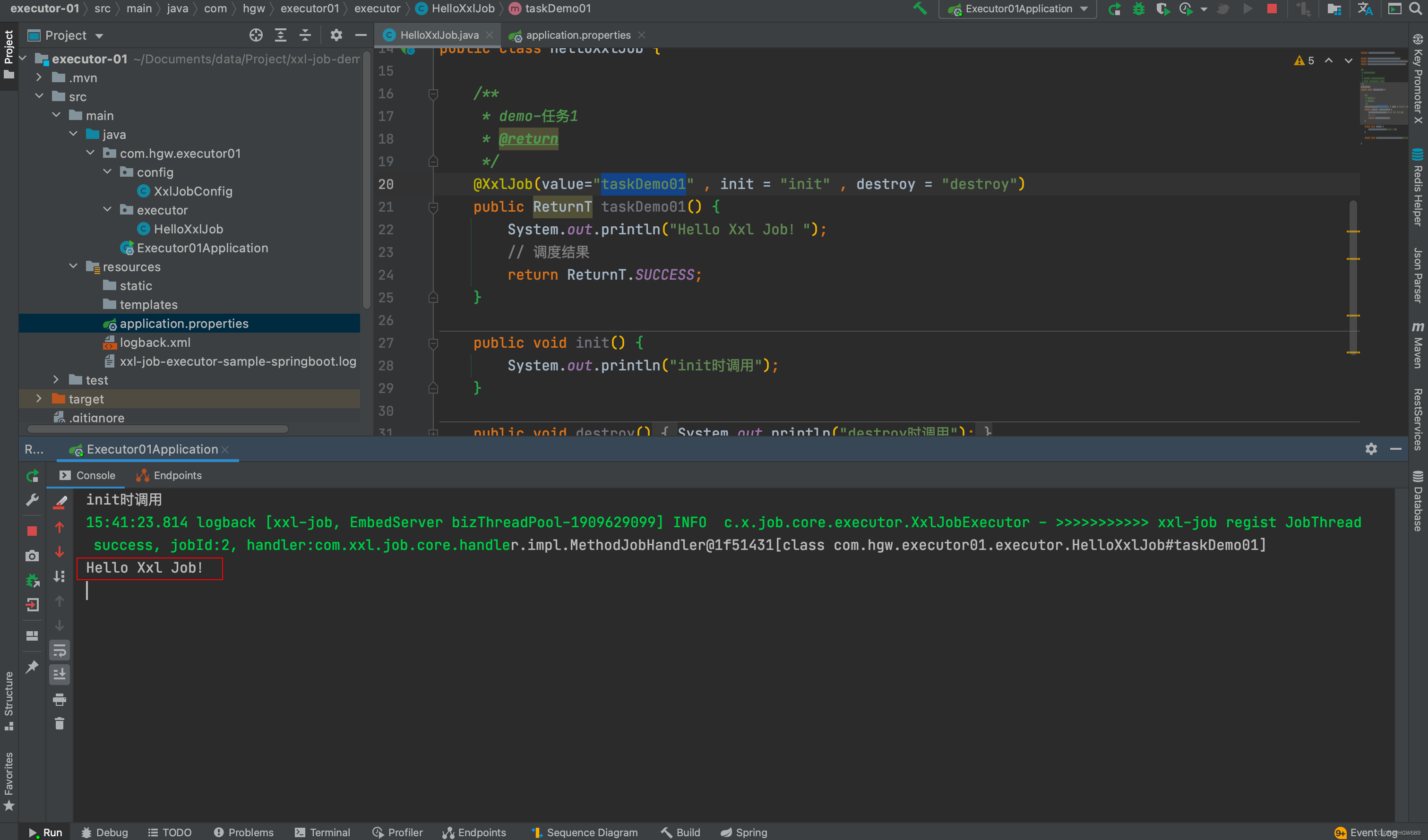Expand the test folder
The height and width of the screenshot is (840, 1428).
click(x=56, y=379)
